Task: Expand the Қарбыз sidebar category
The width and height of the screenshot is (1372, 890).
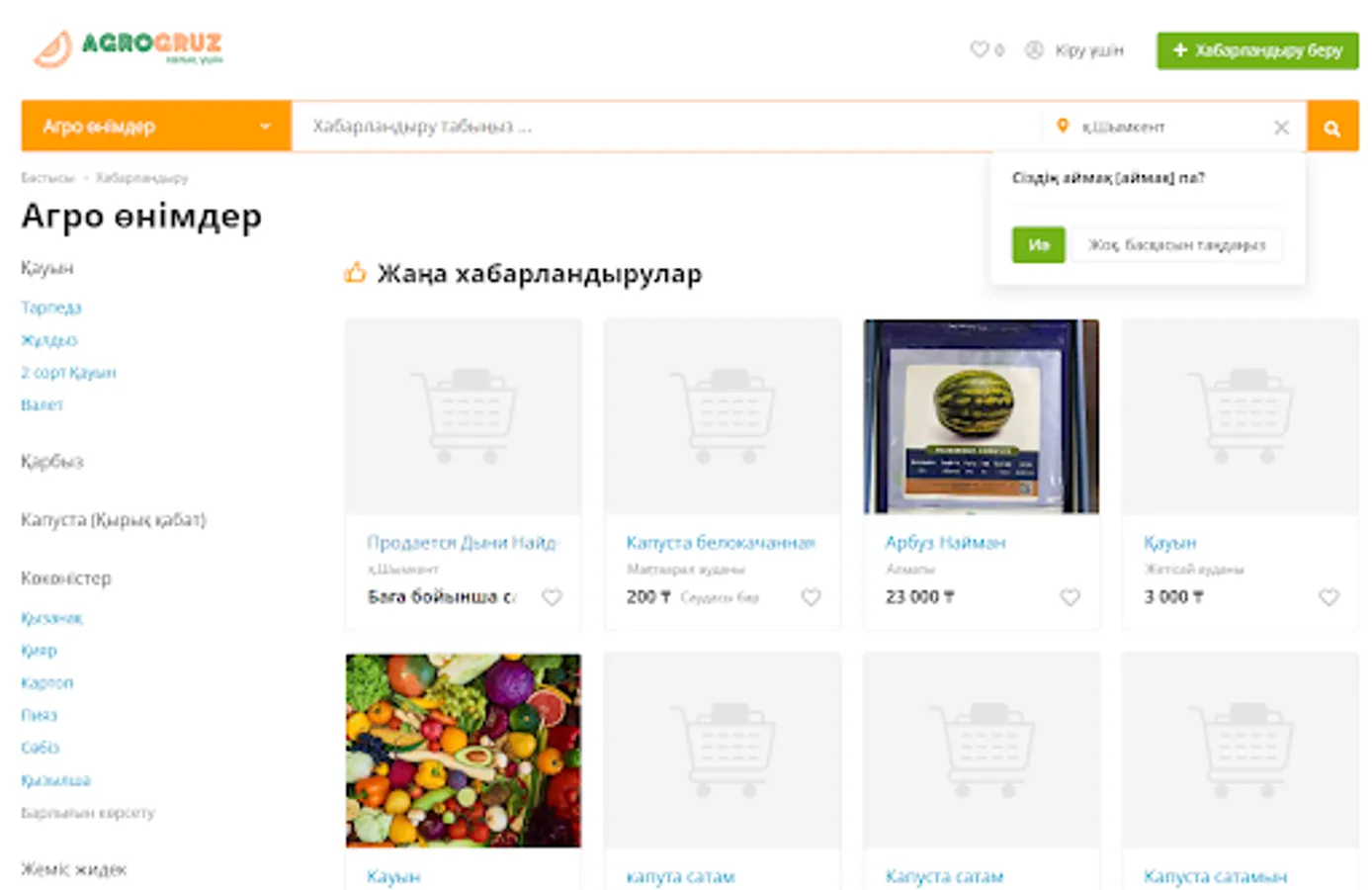Action: point(52,462)
